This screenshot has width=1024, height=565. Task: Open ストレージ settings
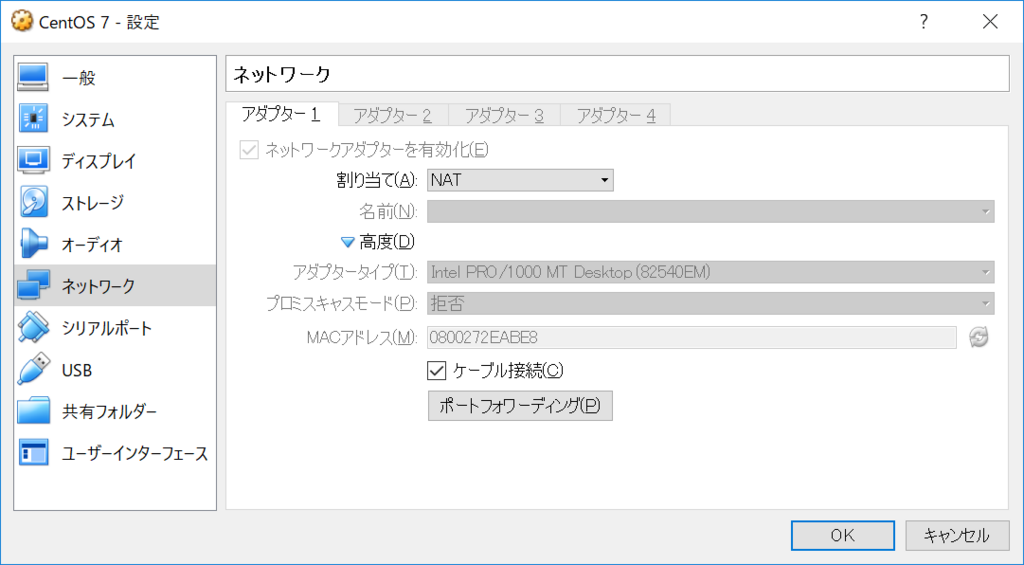pyautogui.click(x=115, y=202)
